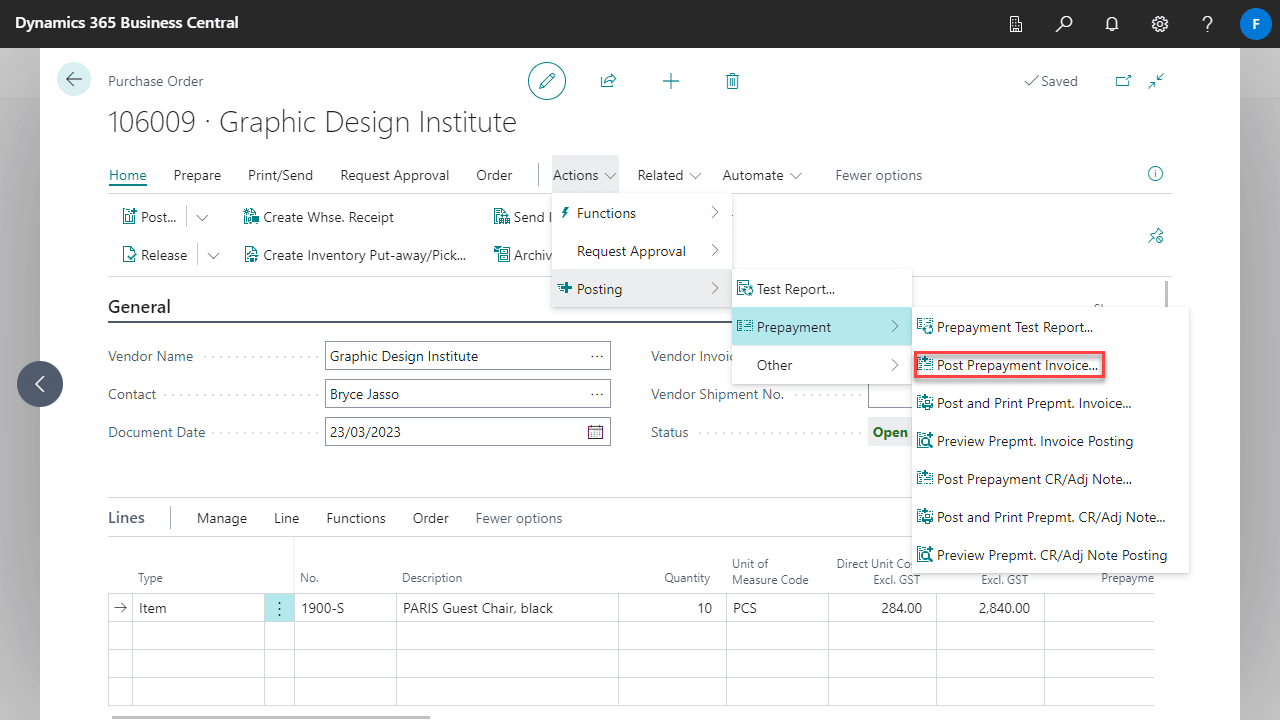Click the collapse page arrows icon
The image size is (1280, 720).
click(x=1157, y=81)
